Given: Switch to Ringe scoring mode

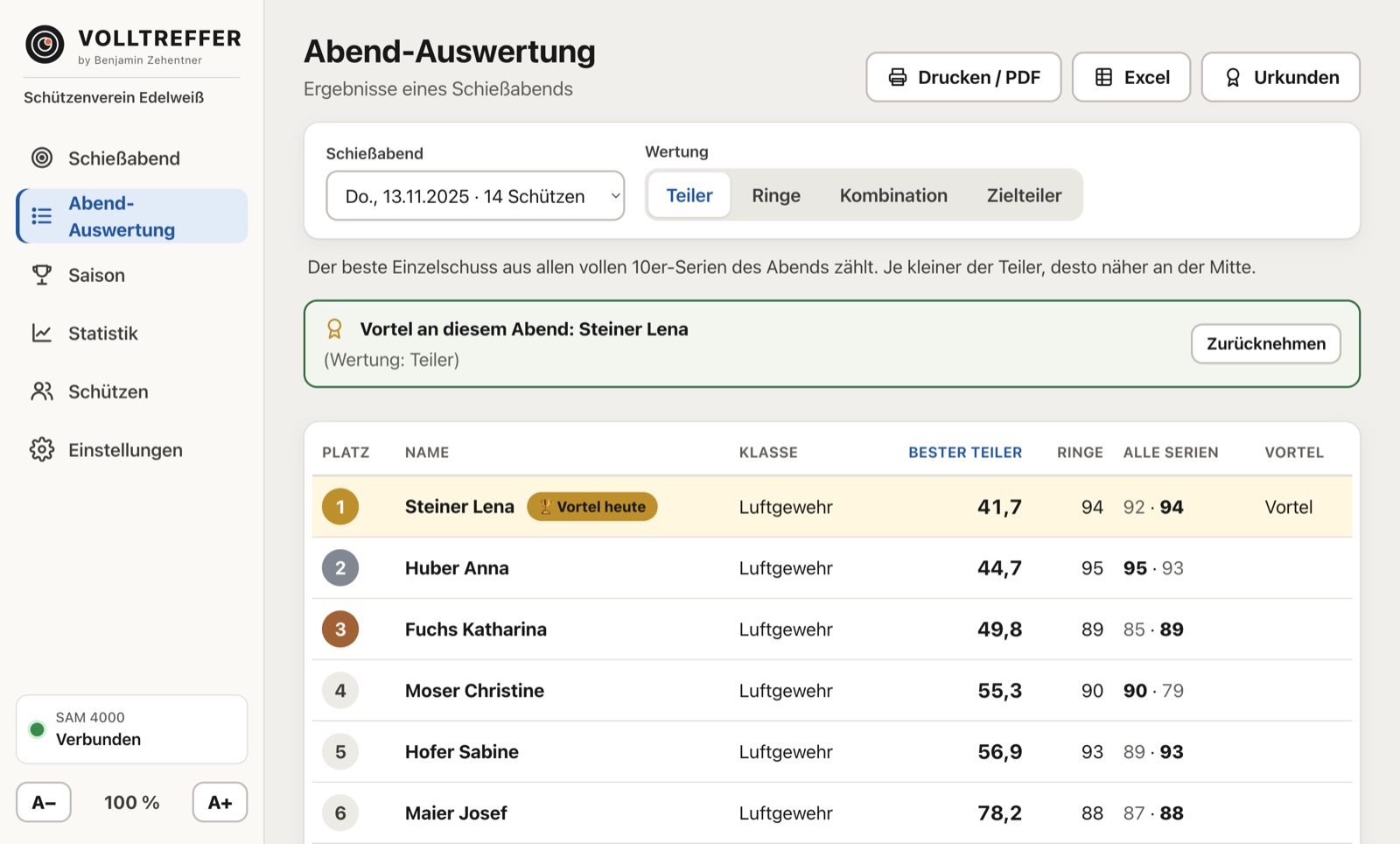Looking at the screenshot, I should point(776,195).
